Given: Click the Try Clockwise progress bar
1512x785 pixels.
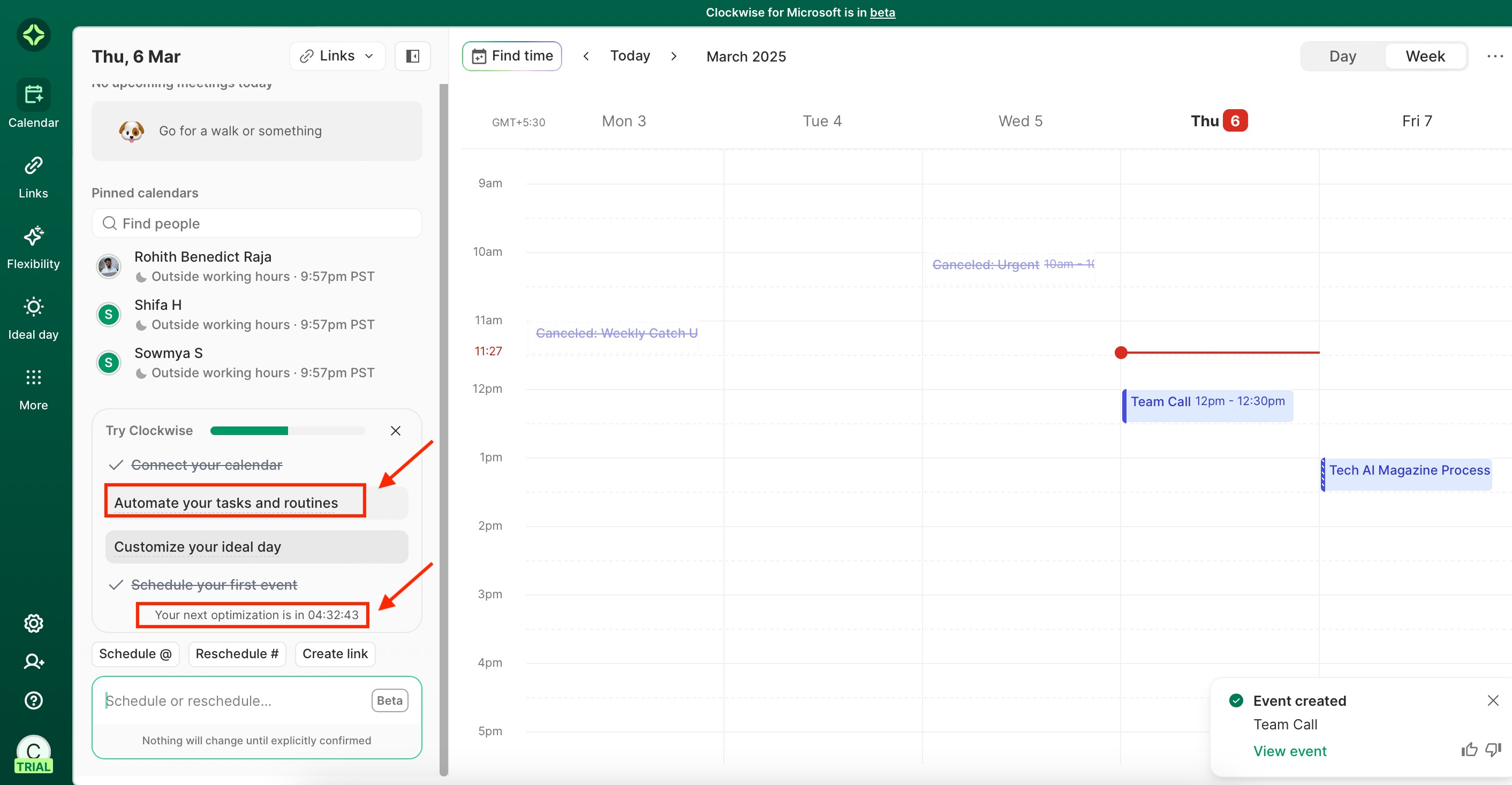Looking at the screenshot, I should (288, 431).
